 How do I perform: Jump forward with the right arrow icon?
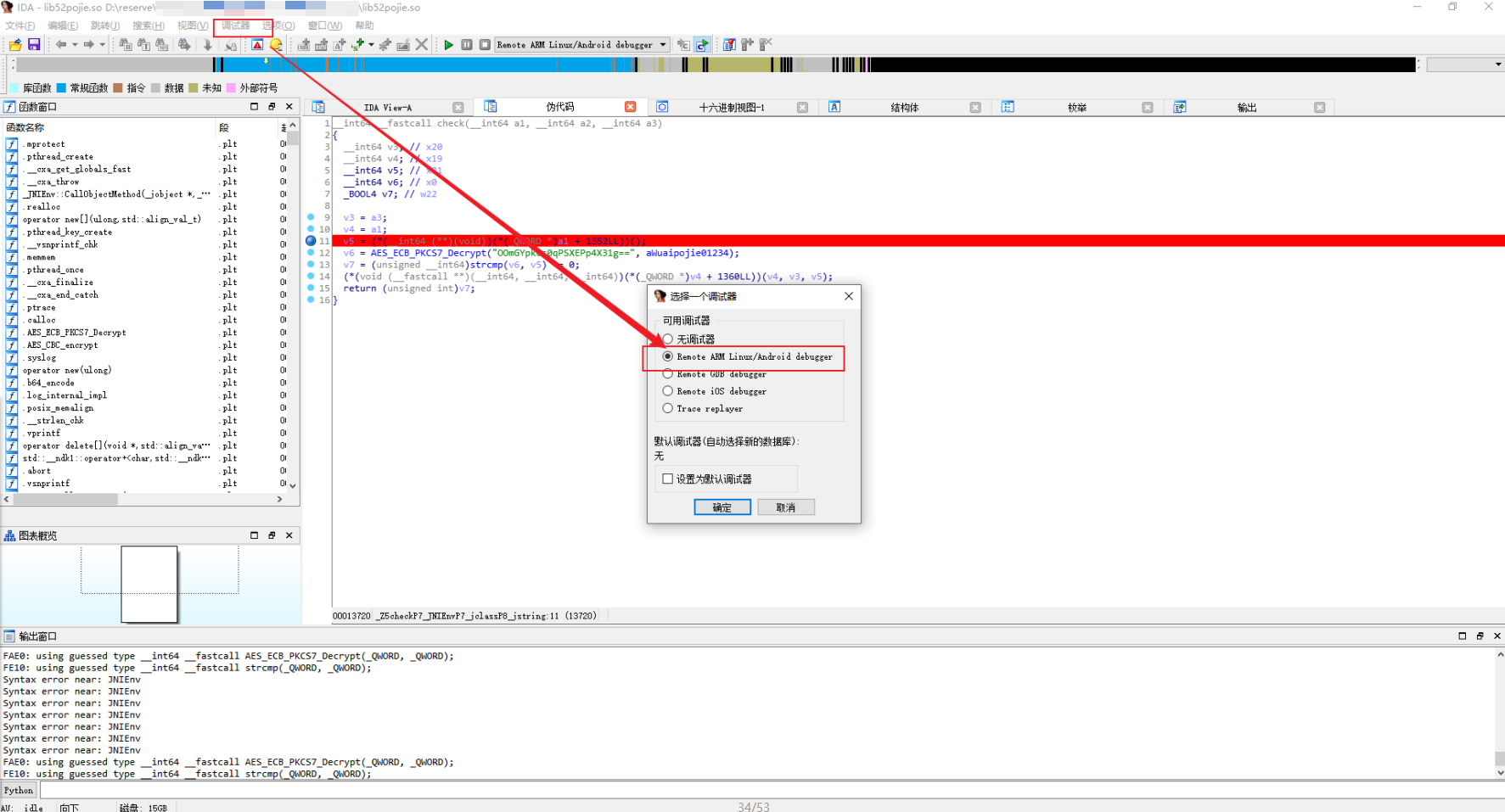(88, 44)
